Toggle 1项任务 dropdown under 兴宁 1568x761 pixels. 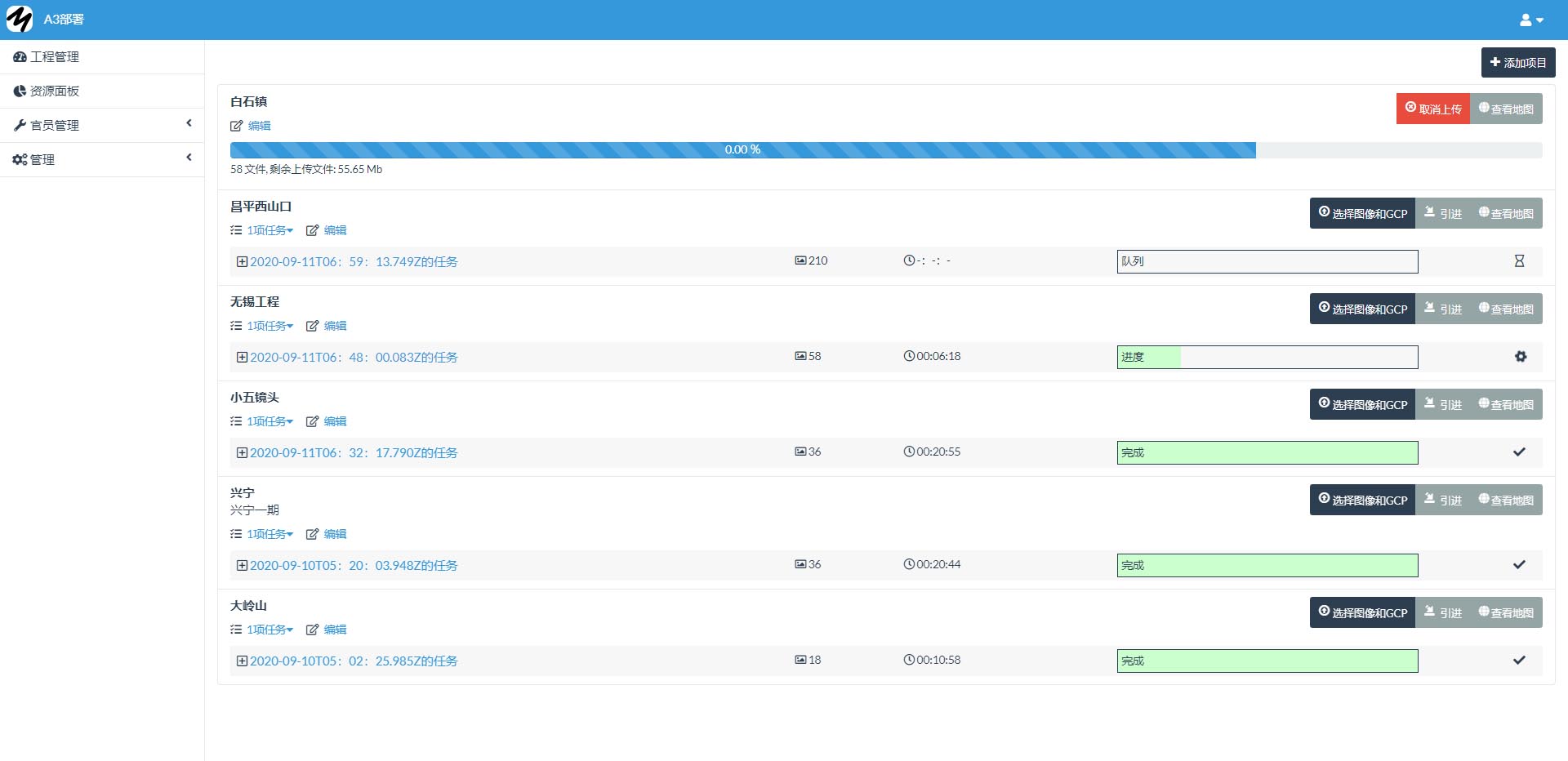click(269, 535)
